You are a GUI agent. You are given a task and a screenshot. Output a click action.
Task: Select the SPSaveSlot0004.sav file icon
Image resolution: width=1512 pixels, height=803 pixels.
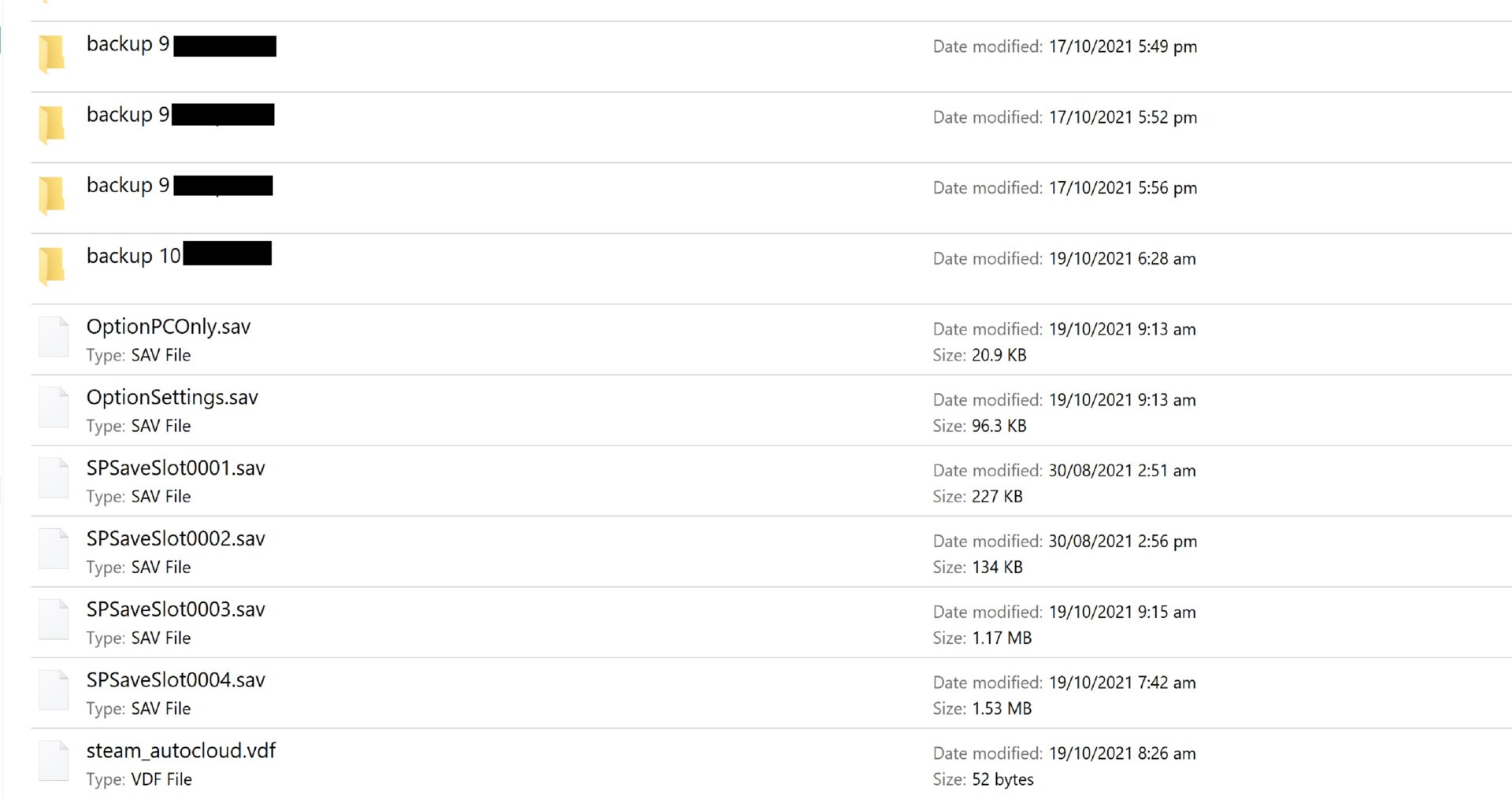click(x=54, y=690)
